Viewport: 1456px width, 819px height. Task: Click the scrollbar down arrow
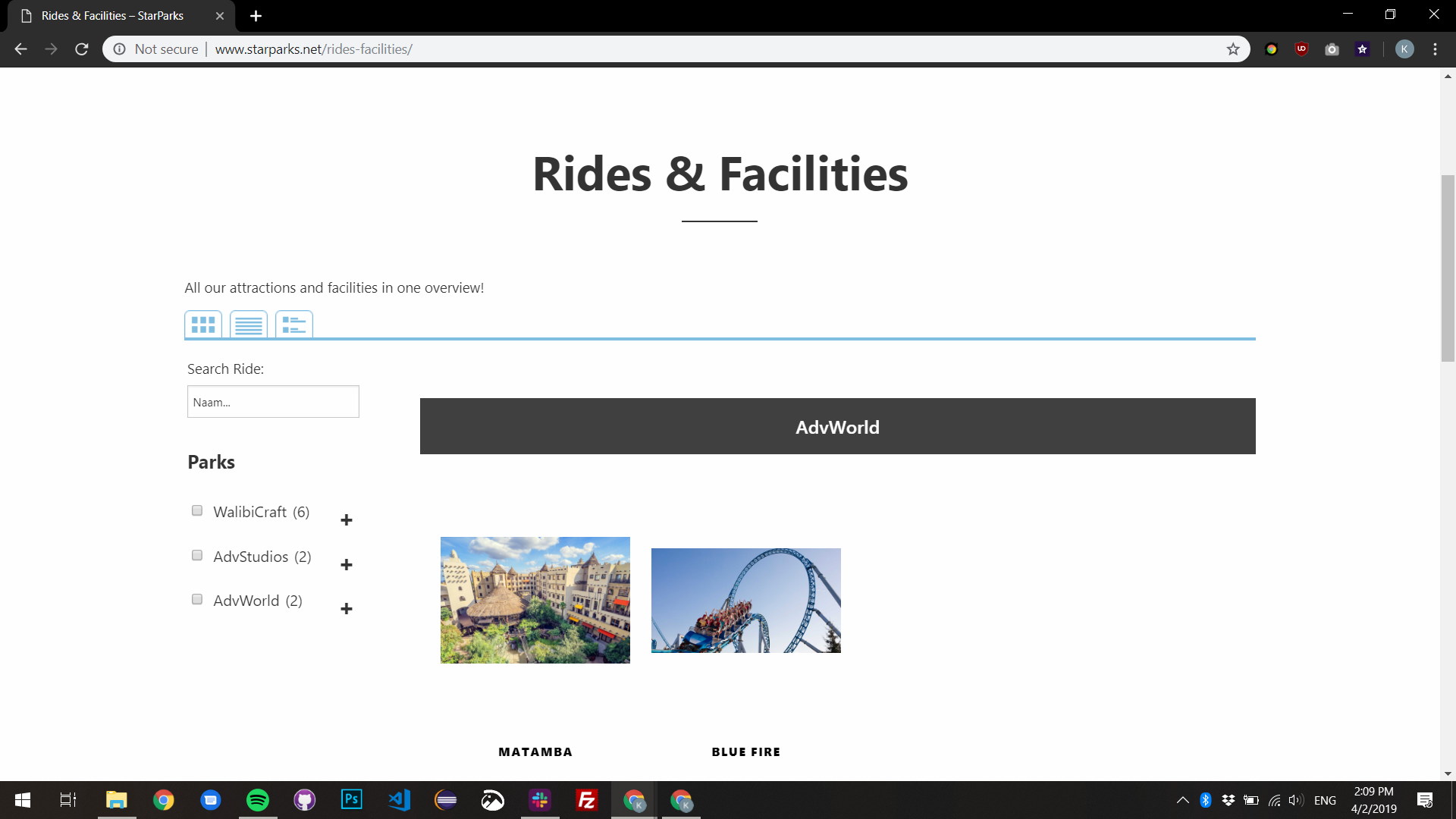[1448, 774]
